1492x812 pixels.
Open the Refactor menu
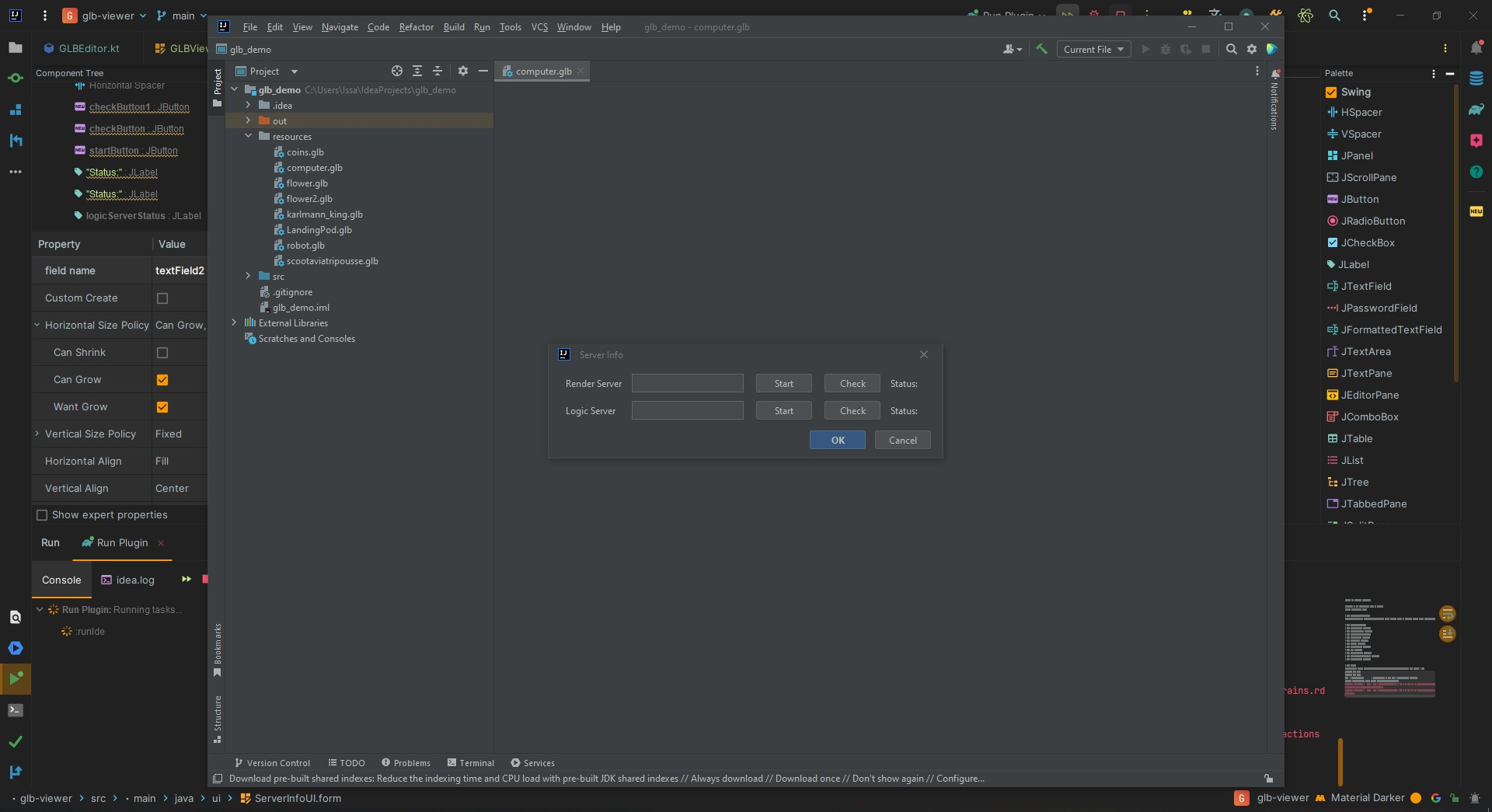pos(417,26)
